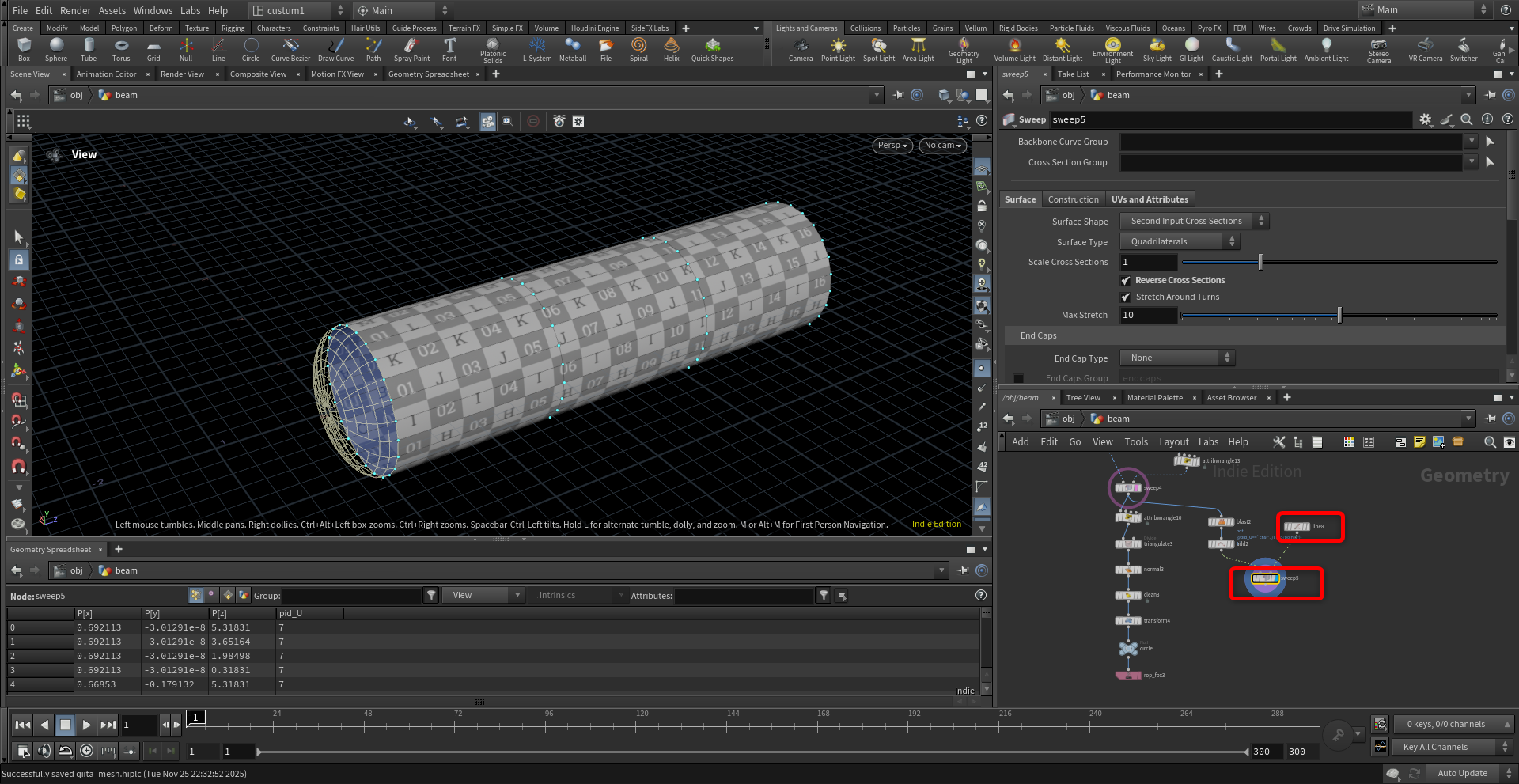Disable Reverse Cross Sections checkbox
Image resolution: width=1519 pixels, height=784 pixels.
1126,281
